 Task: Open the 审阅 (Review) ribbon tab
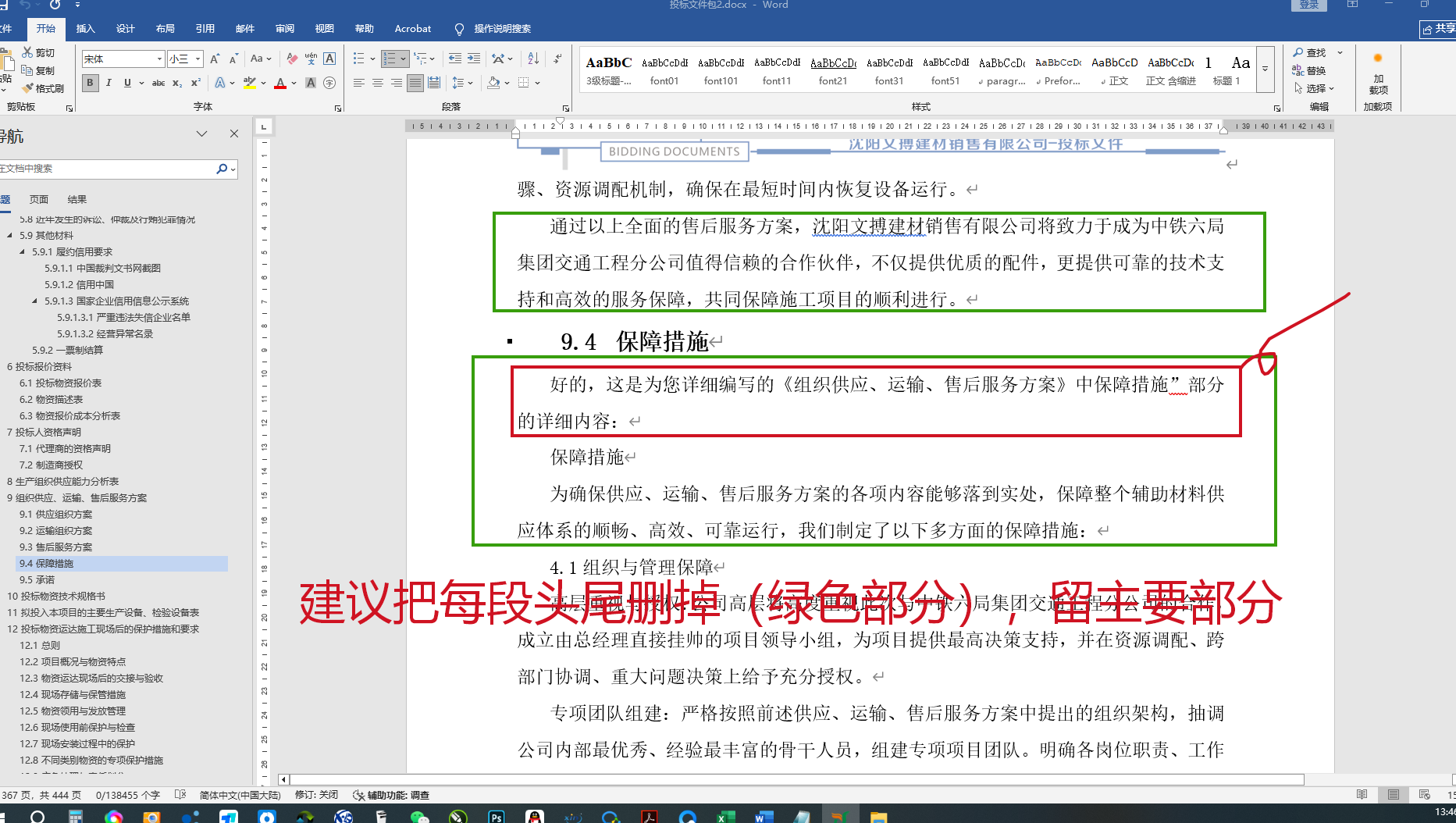pos(285,29)
